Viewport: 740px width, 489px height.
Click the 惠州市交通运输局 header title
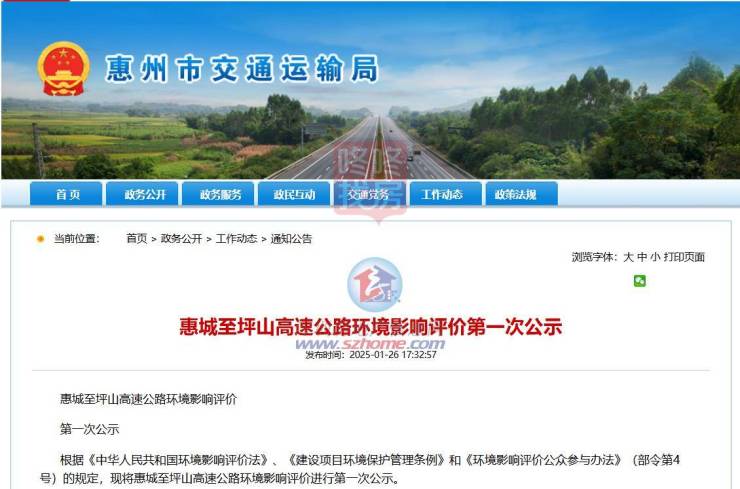(x=242, y=69)
